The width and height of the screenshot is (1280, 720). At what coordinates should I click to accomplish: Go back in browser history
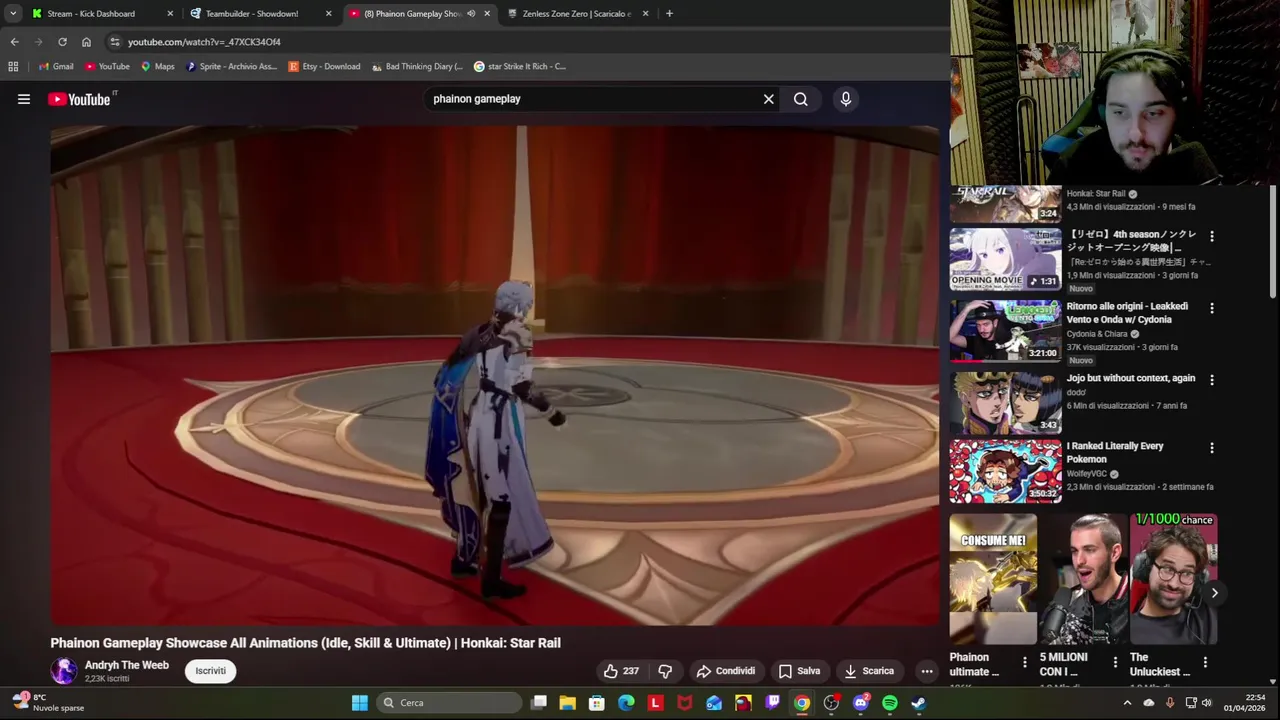pyautogui.click(x=14, y=42)
